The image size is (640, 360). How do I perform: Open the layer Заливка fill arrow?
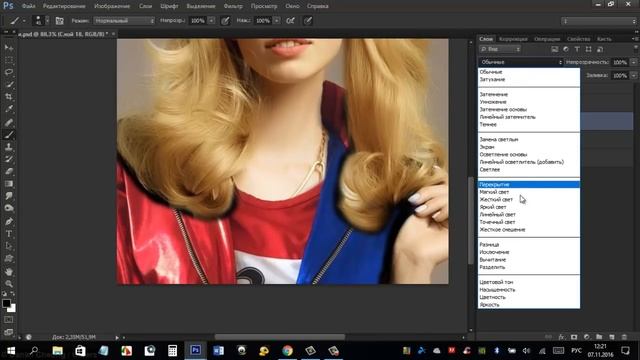point(633,76)
